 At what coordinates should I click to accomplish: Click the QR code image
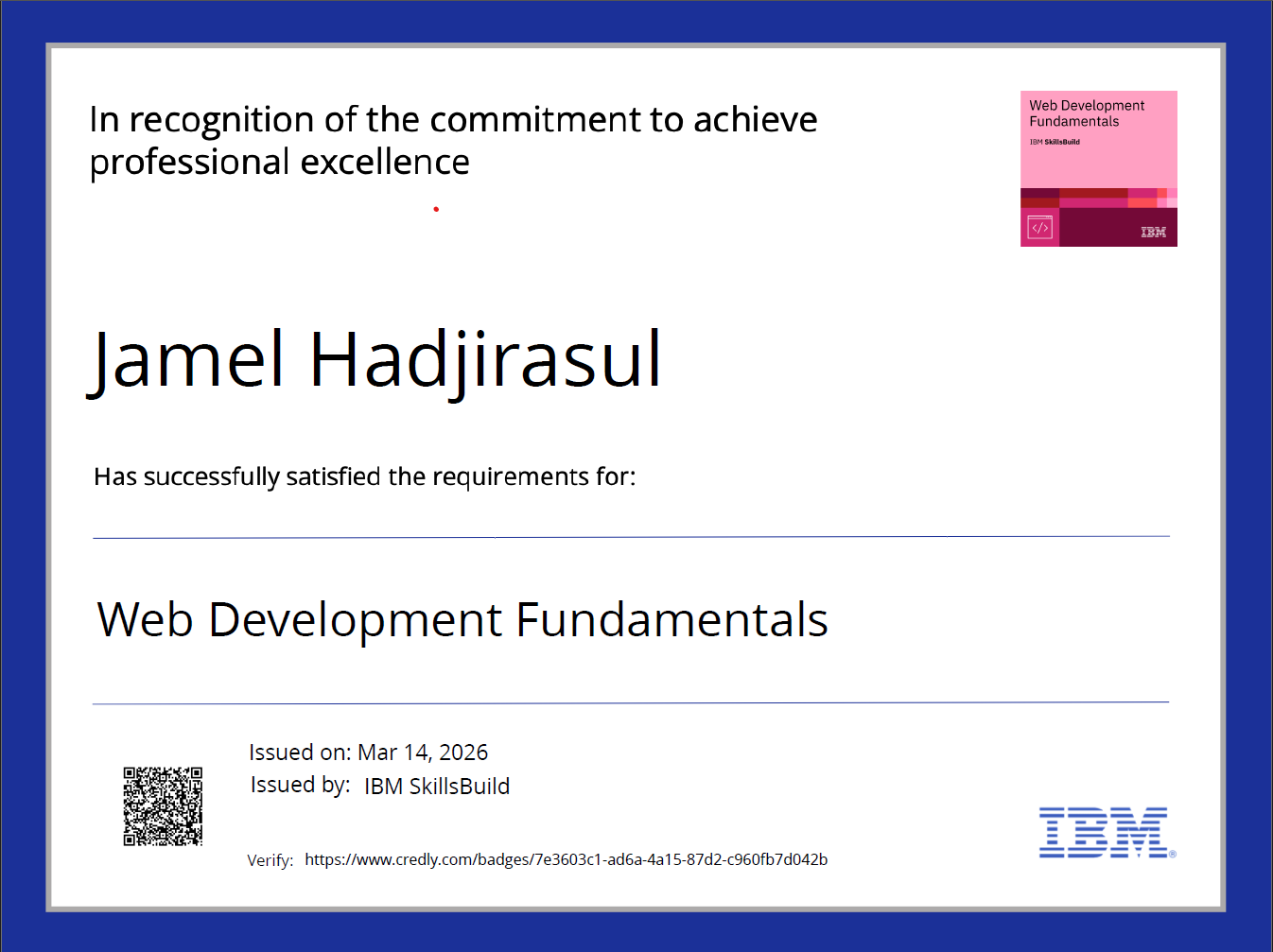(163, 806)
